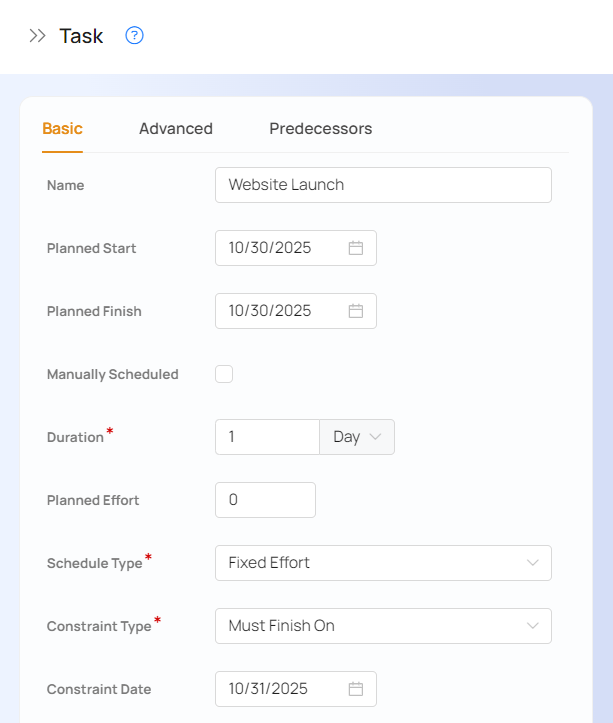
Task: Switch to the Predecessors tab
Action: (320, 129)
